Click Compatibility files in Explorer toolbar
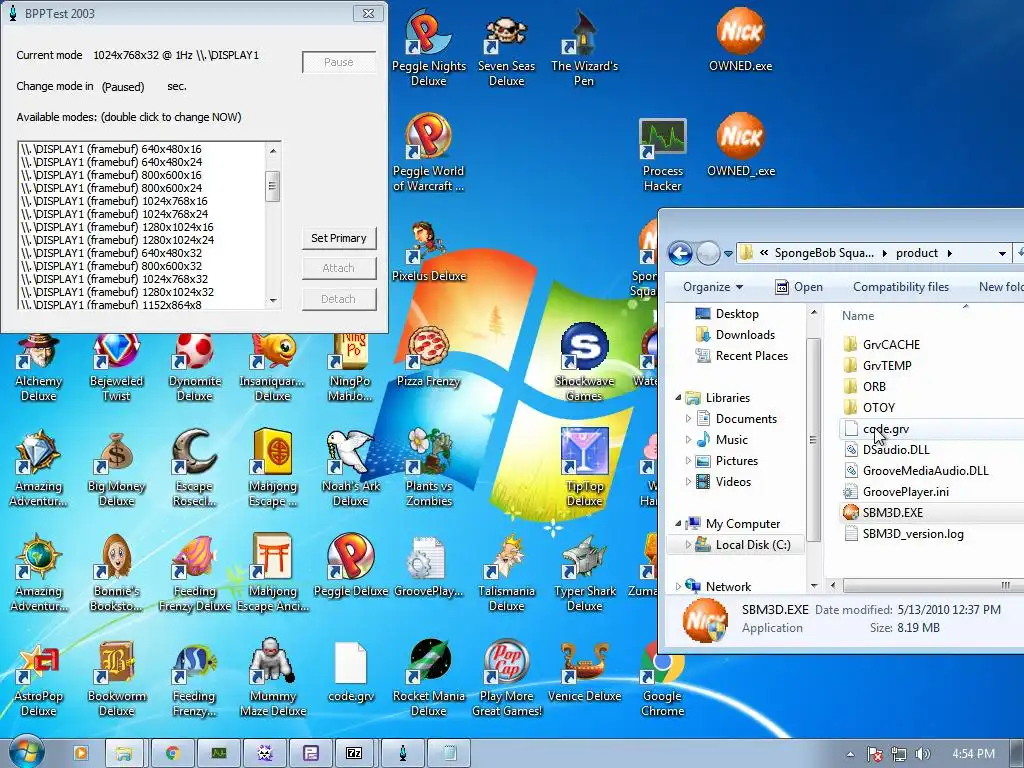Image resolution: width=1024 pixels, height=768 pixels. [x=901, y=287]
